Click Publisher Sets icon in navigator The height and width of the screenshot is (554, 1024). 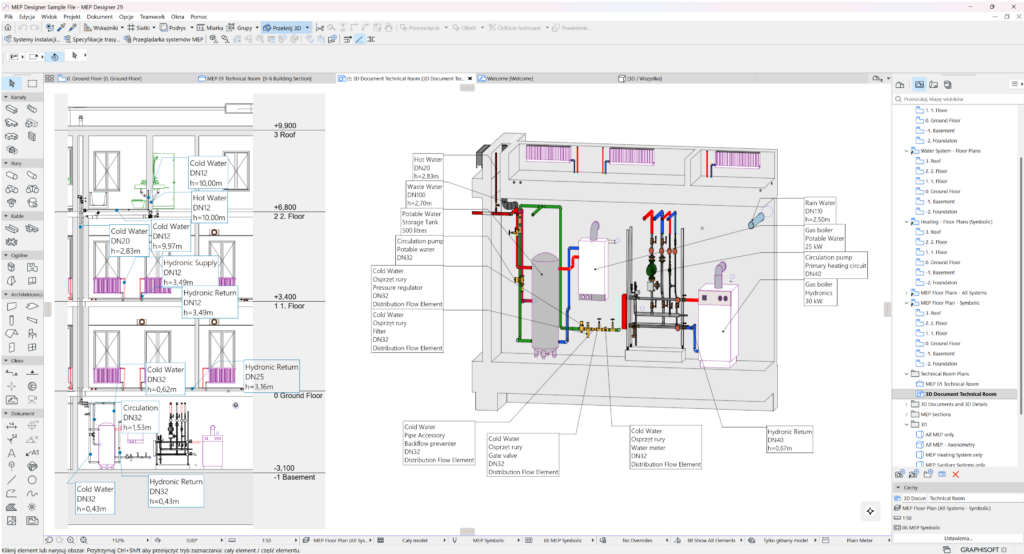[x=948, y=85]
